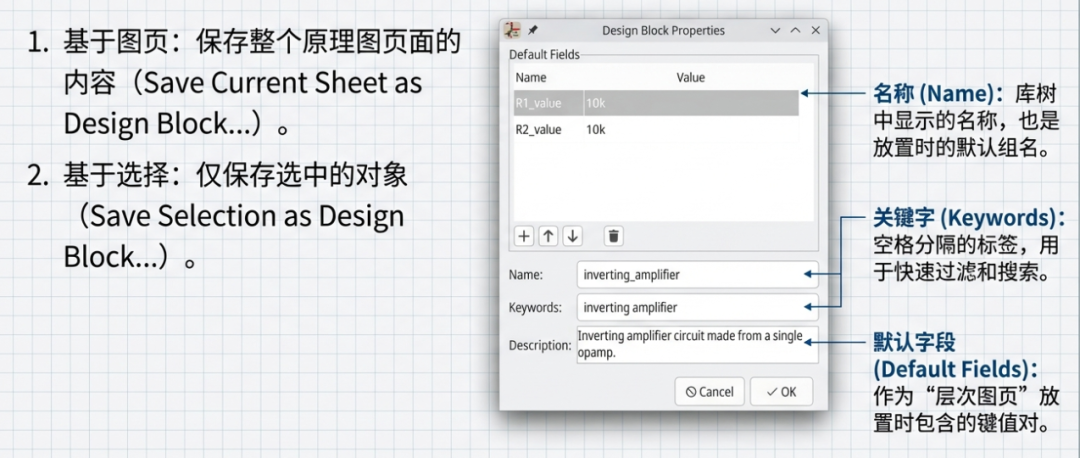1080x458 pixels.
Task: Click the KiCad app icon in title bar
Action: 512,30
